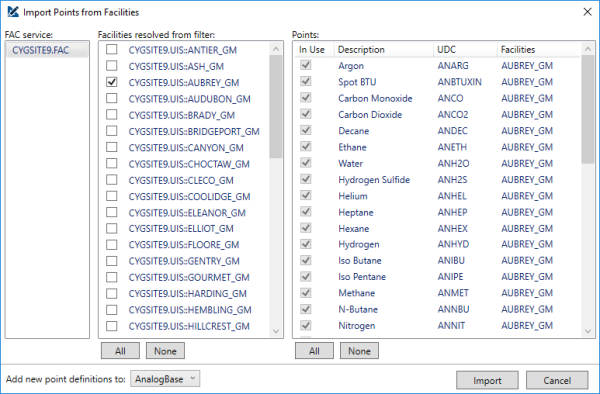This screenshot has width=600, height=394.
Task: Click the ANNBU UDC cell
Action: coord(453,309)
